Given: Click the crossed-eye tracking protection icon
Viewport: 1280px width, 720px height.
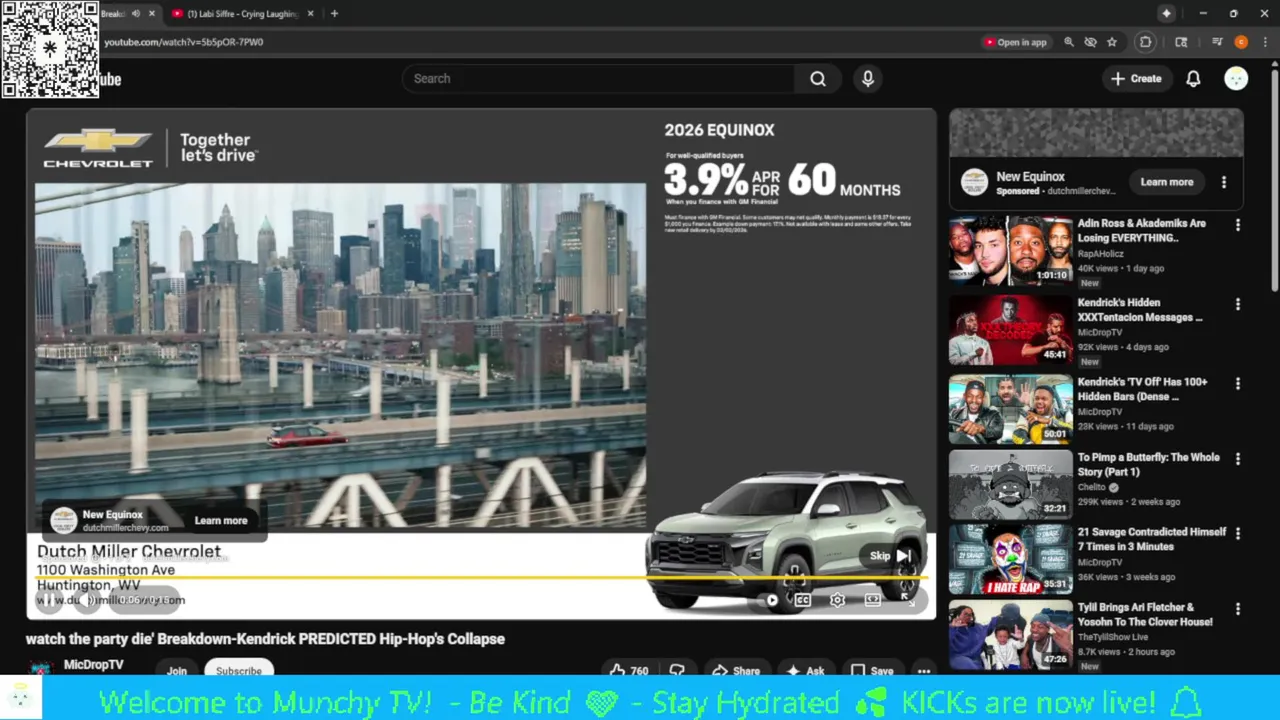Looking at the screenshot, I should click(1090, 42).
